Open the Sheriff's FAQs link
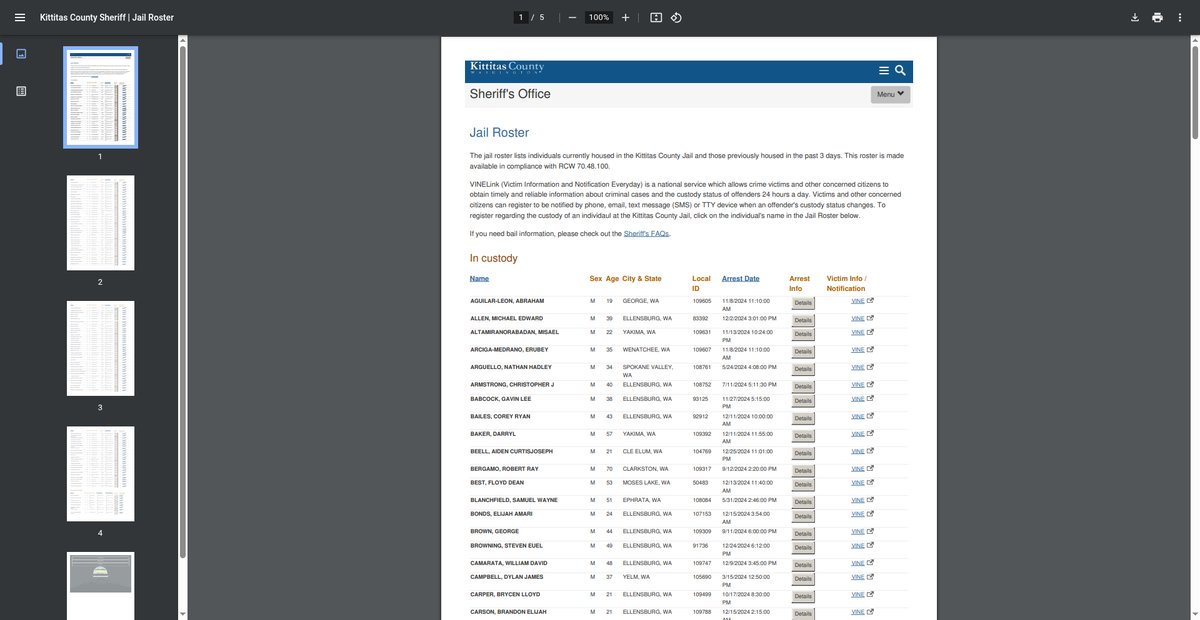1200x620 pixels. [646, 233]
